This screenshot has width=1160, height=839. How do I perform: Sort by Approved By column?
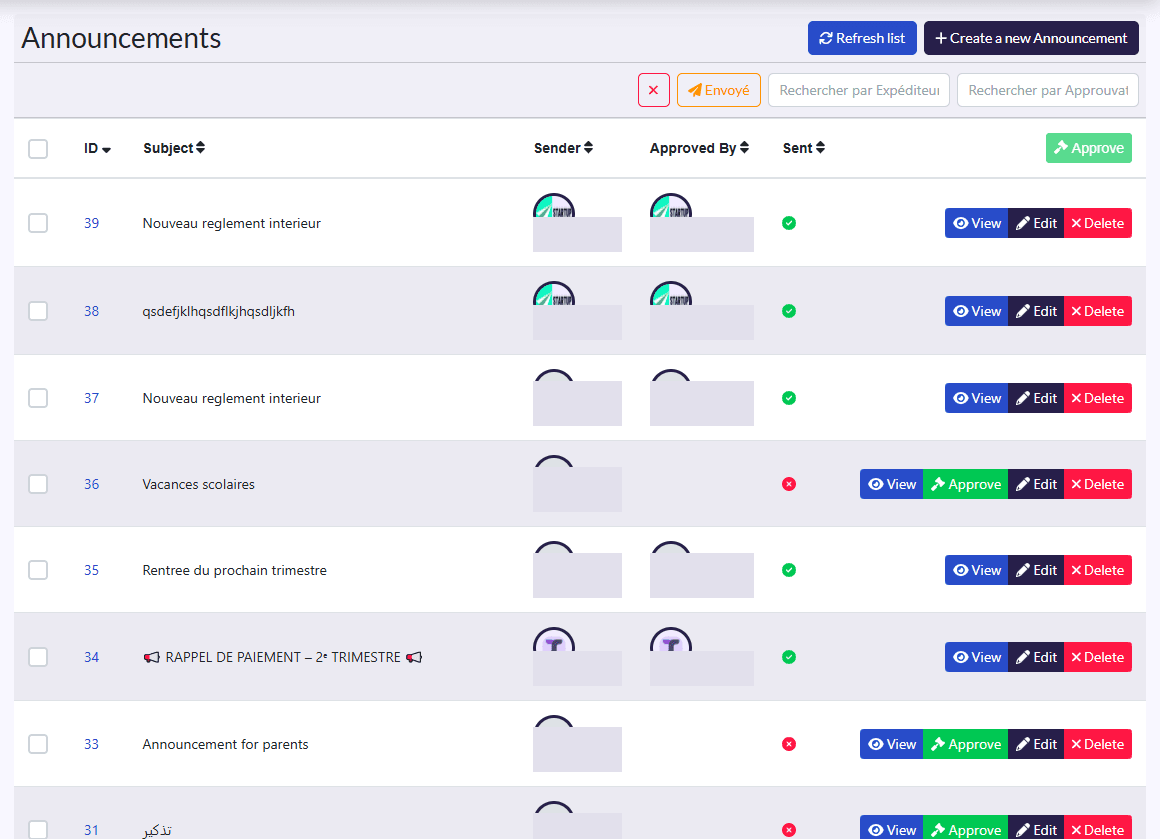click(699, 148)
